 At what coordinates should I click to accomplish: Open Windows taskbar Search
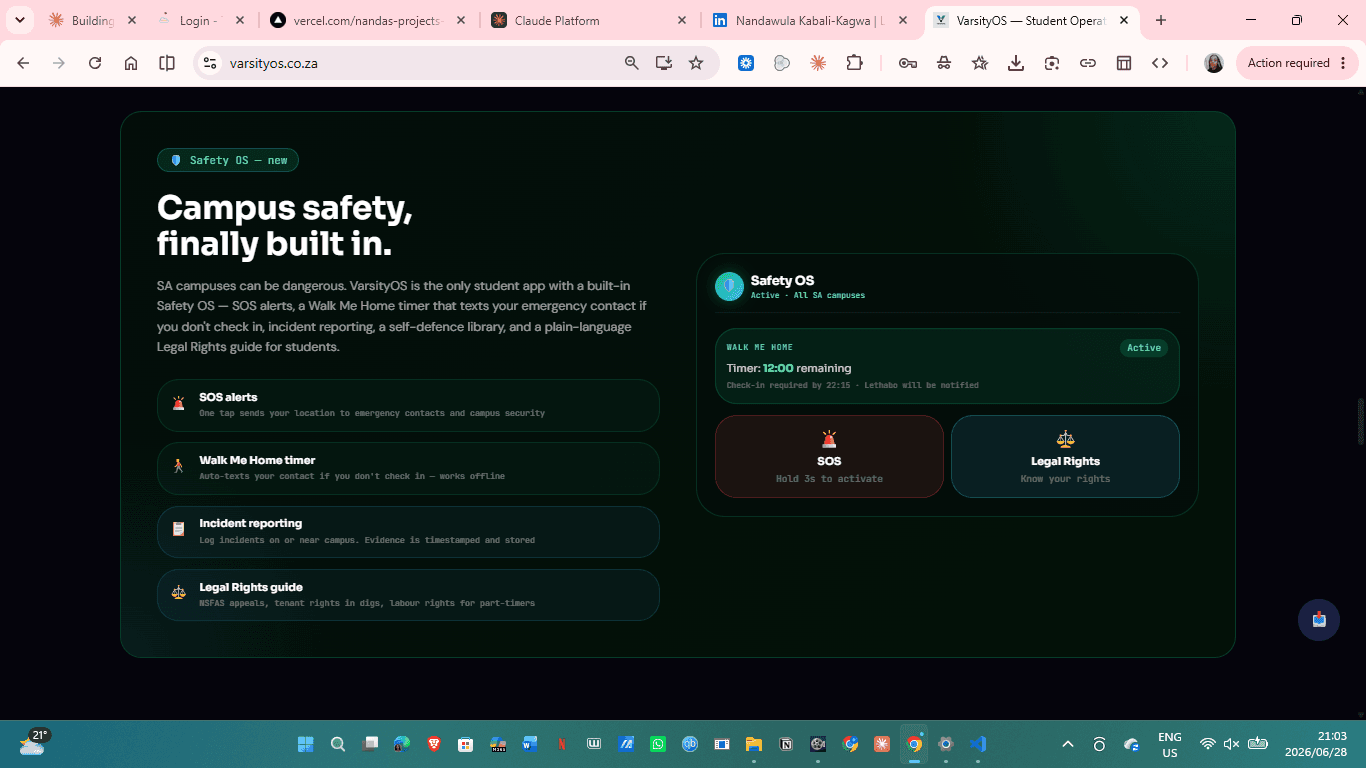pyautogui.click(x=338, y=744)
